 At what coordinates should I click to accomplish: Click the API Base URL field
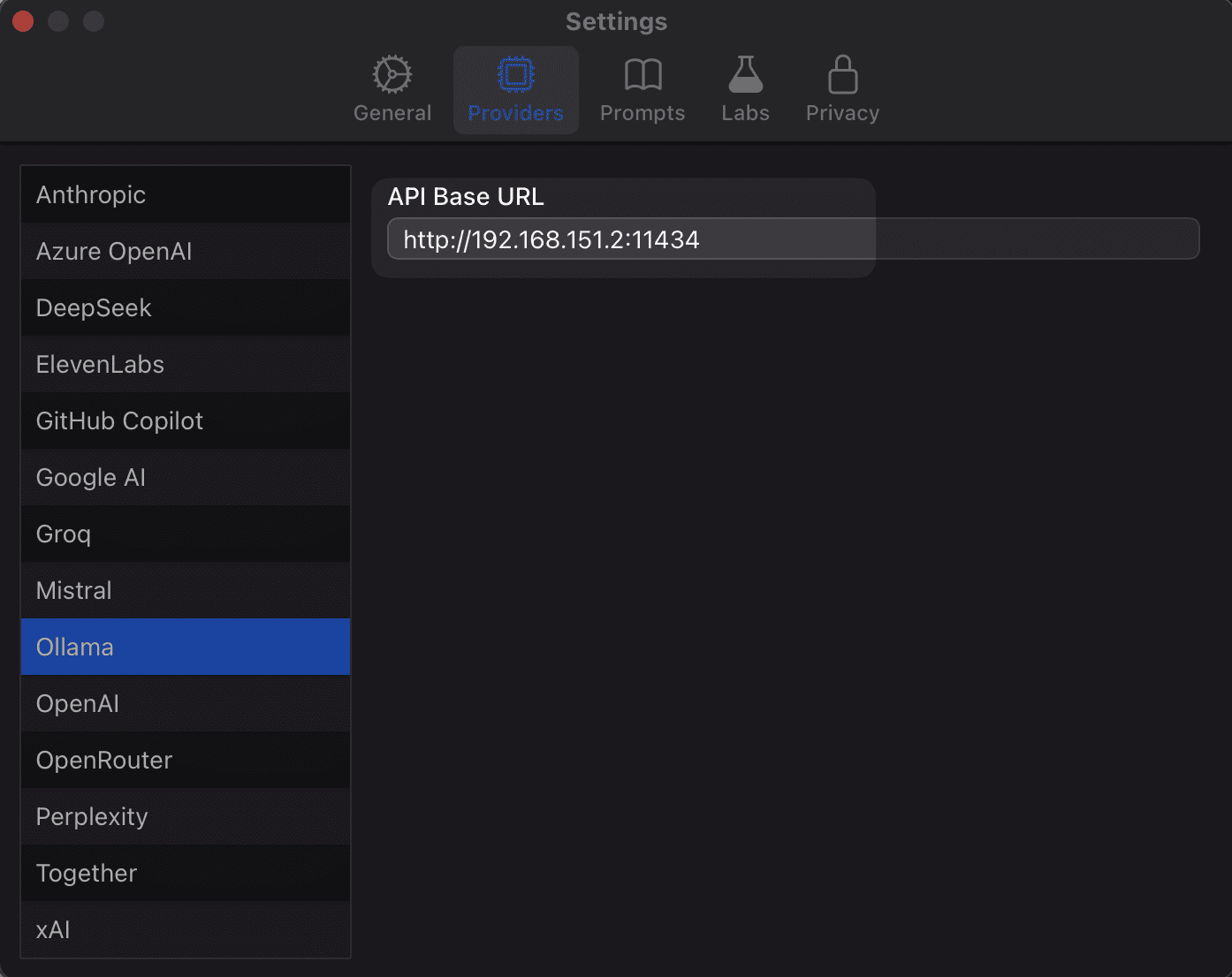(793, 239)
